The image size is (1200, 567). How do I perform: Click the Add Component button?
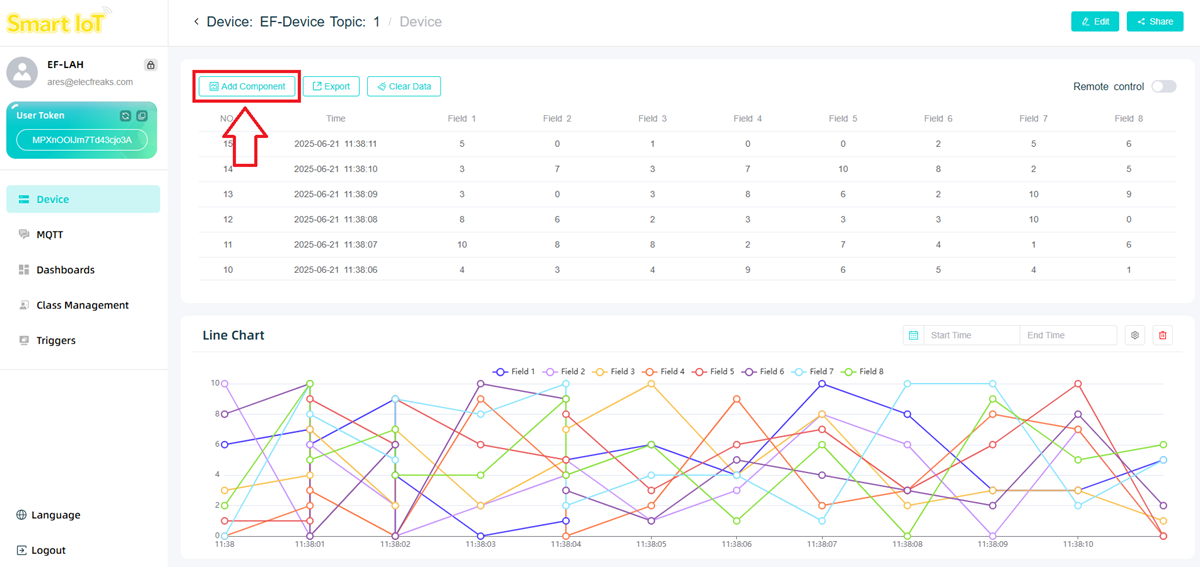tap(247, 87)
